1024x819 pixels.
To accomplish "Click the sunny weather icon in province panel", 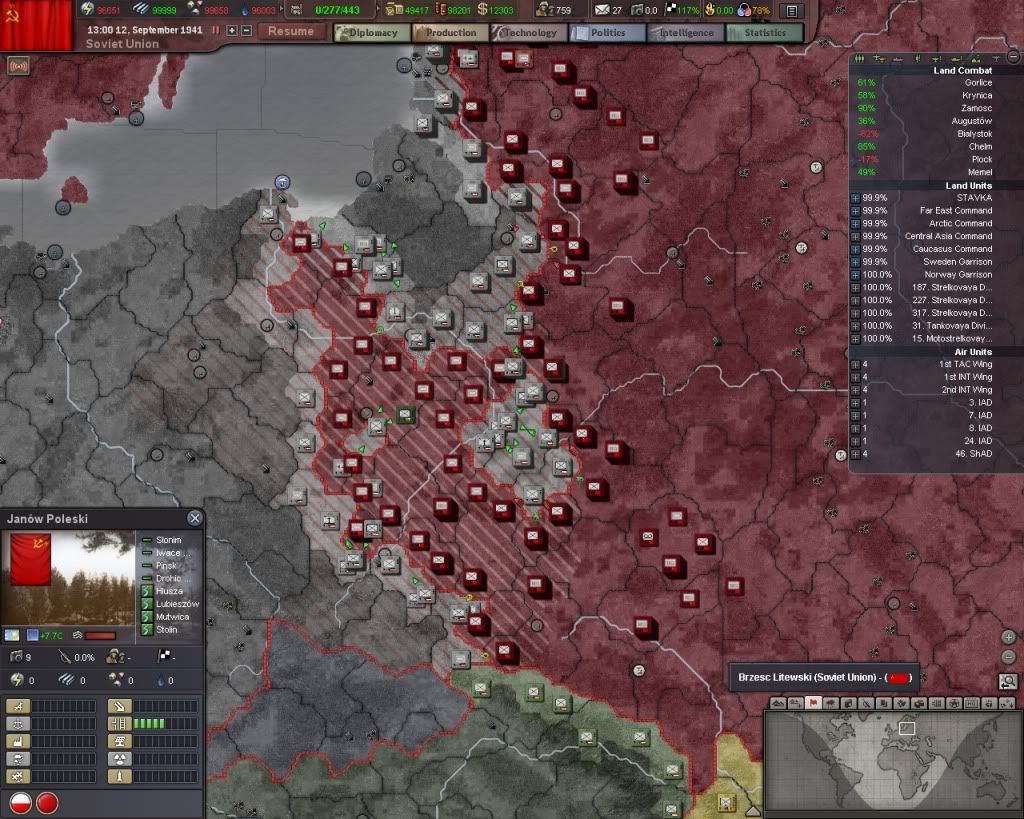I will click(12, 635).
